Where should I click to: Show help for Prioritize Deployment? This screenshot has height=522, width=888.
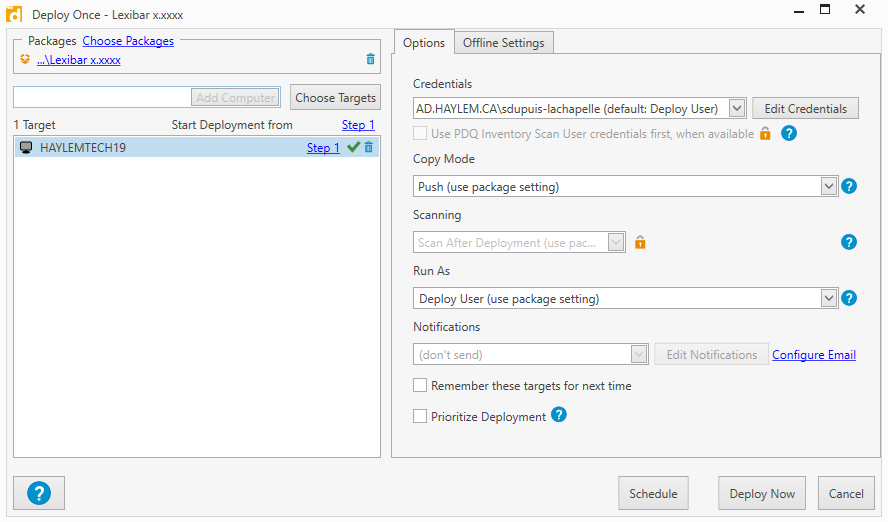point(559,415)
